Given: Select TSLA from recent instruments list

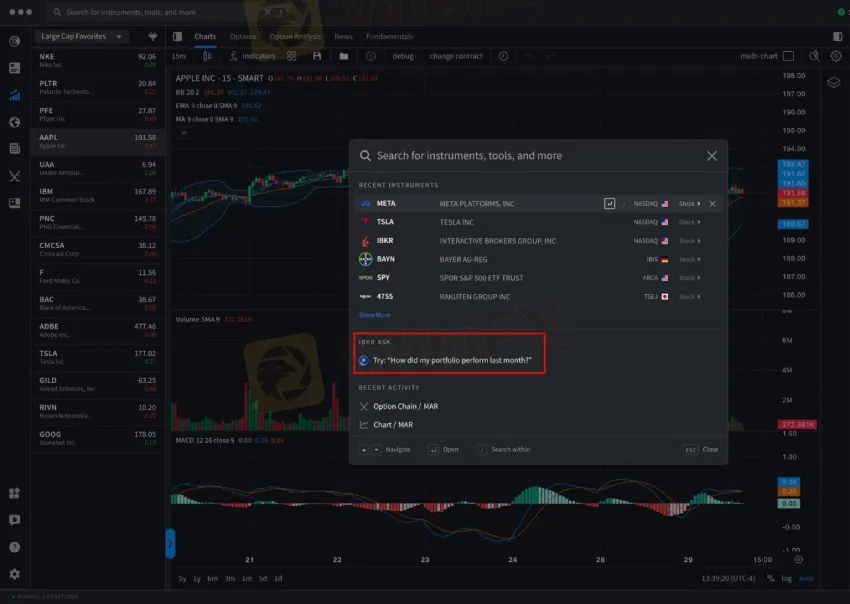Looking at the screenshot, I should tap(385, 222).
